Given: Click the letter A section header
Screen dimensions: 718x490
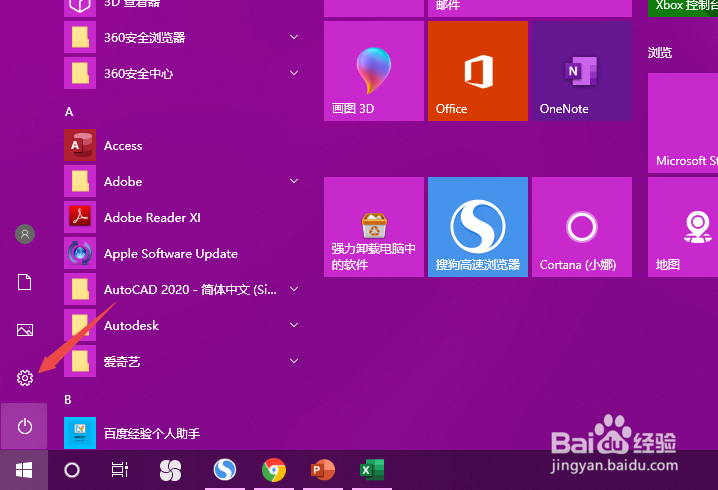Looking at the screenshot, I should pos(69,112).
